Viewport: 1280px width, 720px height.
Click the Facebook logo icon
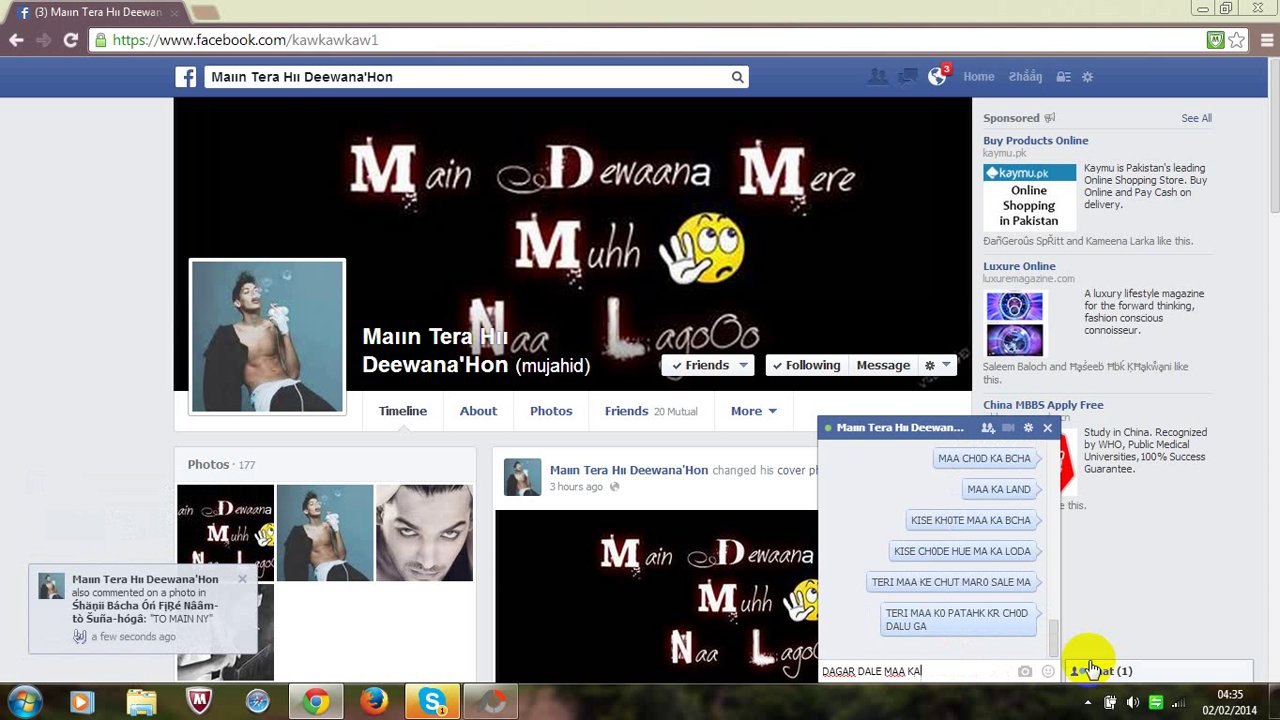186,77
